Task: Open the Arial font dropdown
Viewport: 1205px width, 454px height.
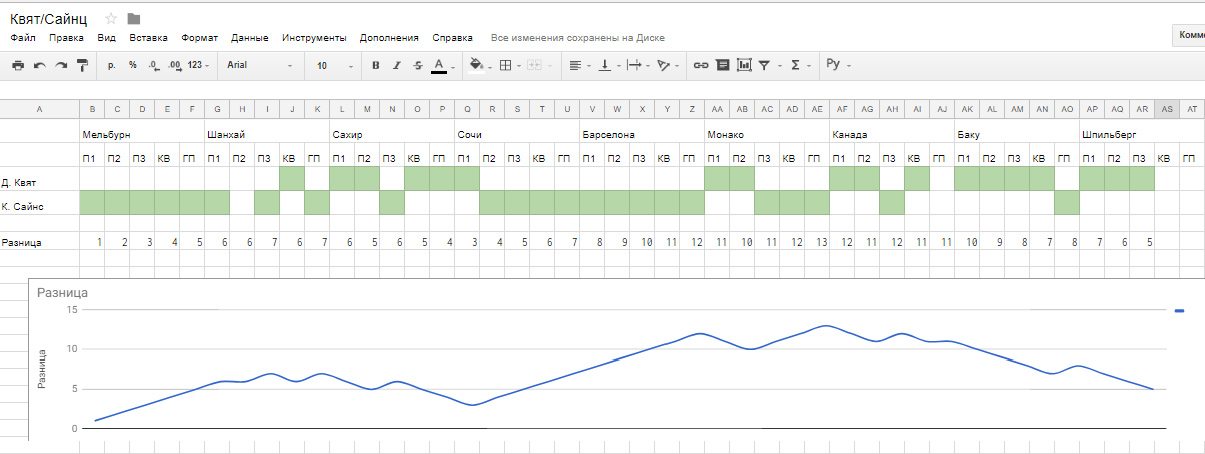Action: (x=260, y=65)
